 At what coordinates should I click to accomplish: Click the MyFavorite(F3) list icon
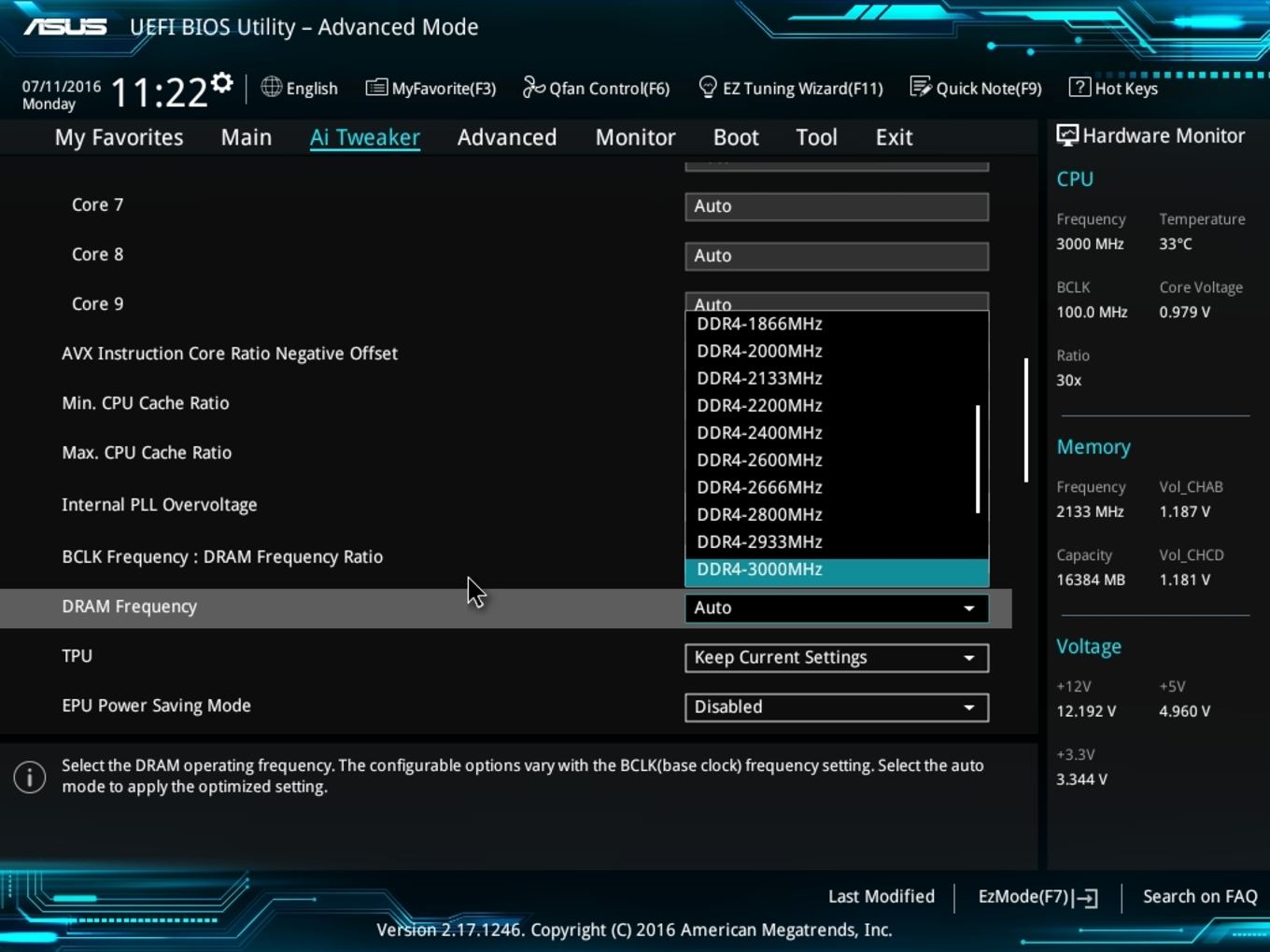point(376,88)
